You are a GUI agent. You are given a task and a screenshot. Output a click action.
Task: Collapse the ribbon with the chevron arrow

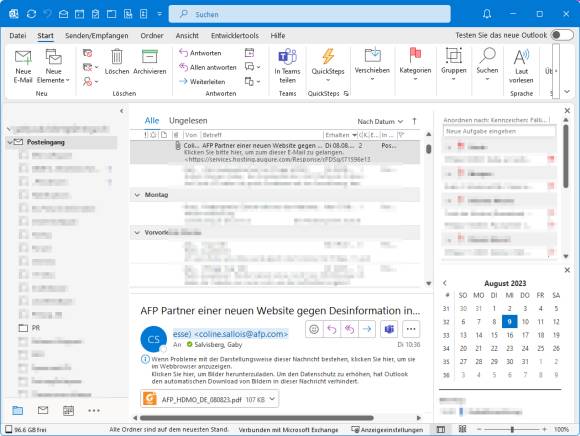(567, 91)
